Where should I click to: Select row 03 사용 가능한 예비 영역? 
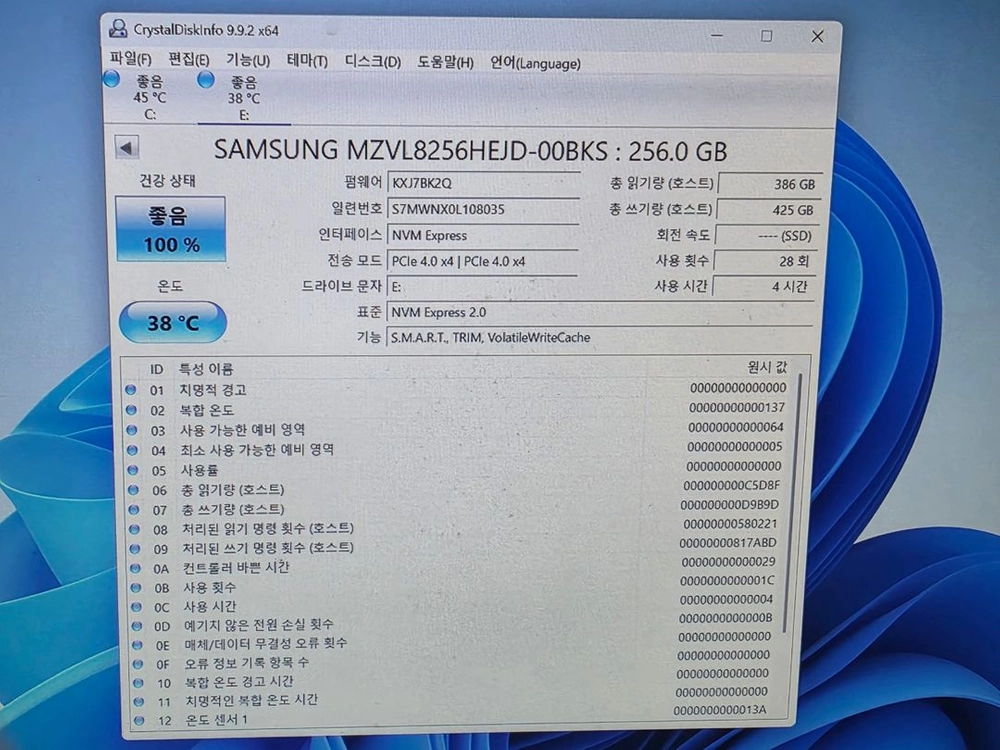457,429
